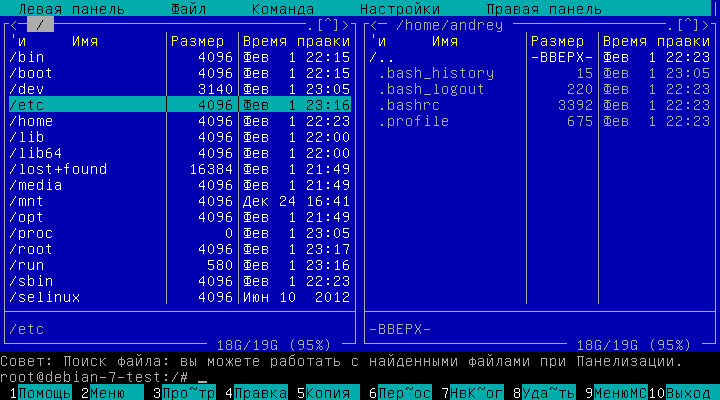Viewport: 720px width, 400px height.
Task: Open the Настройки menu
Action: tap(399, 9)
